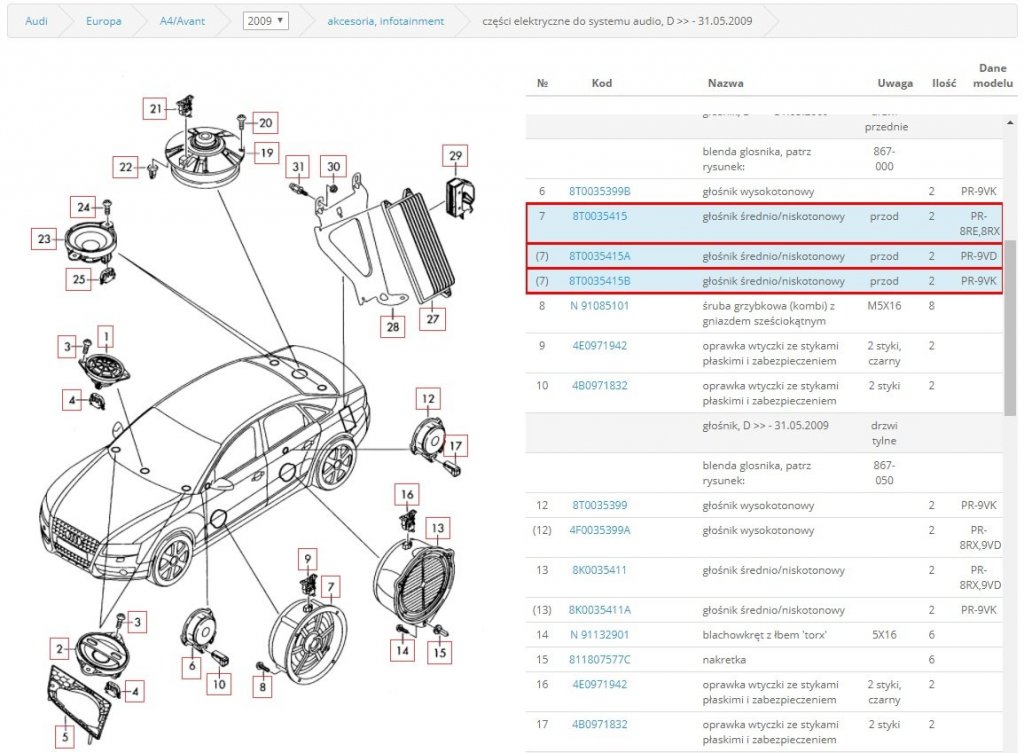Select diagram callout number 20

265,123
